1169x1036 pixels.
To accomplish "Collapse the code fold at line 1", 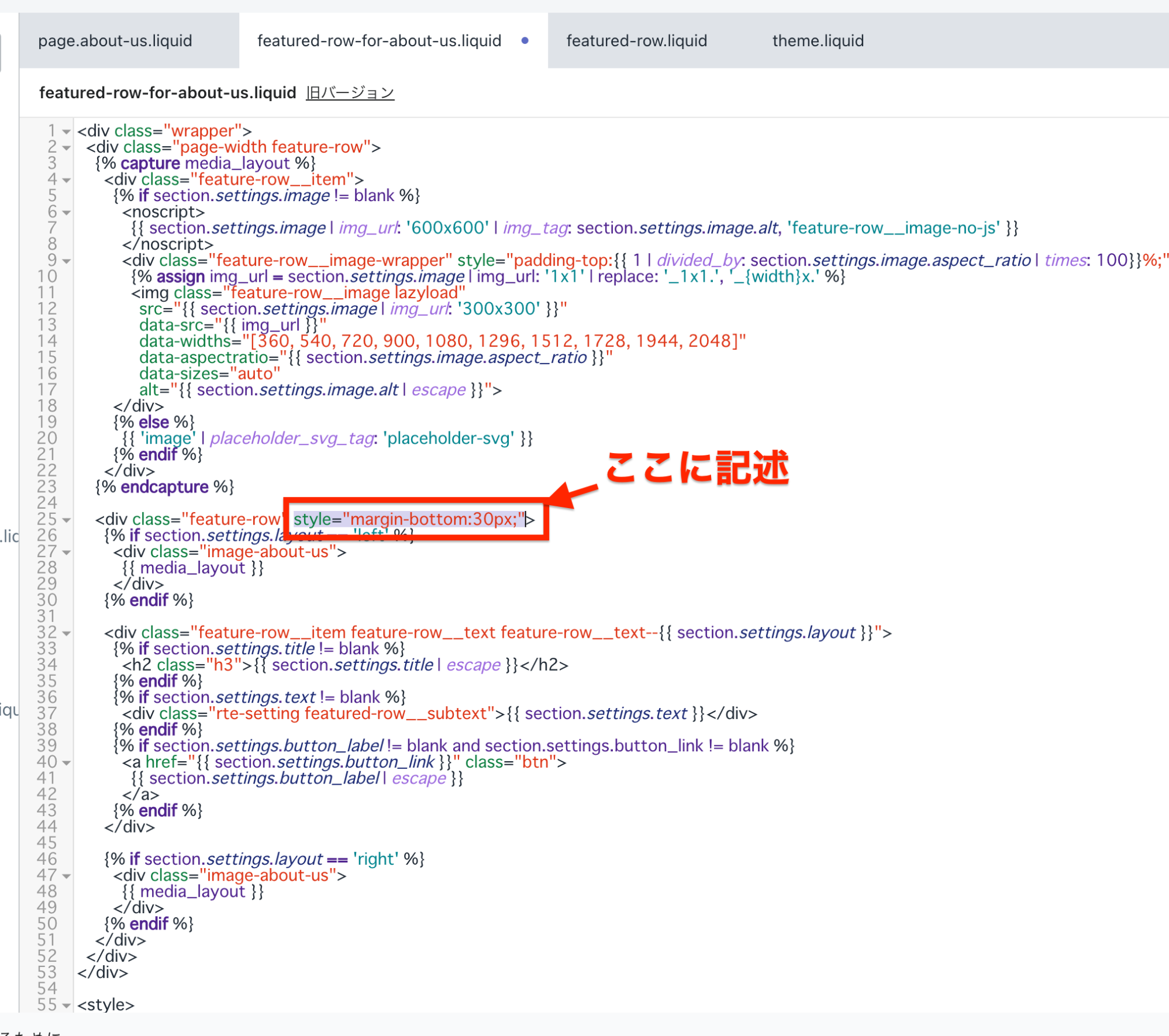I will [67, 132].
